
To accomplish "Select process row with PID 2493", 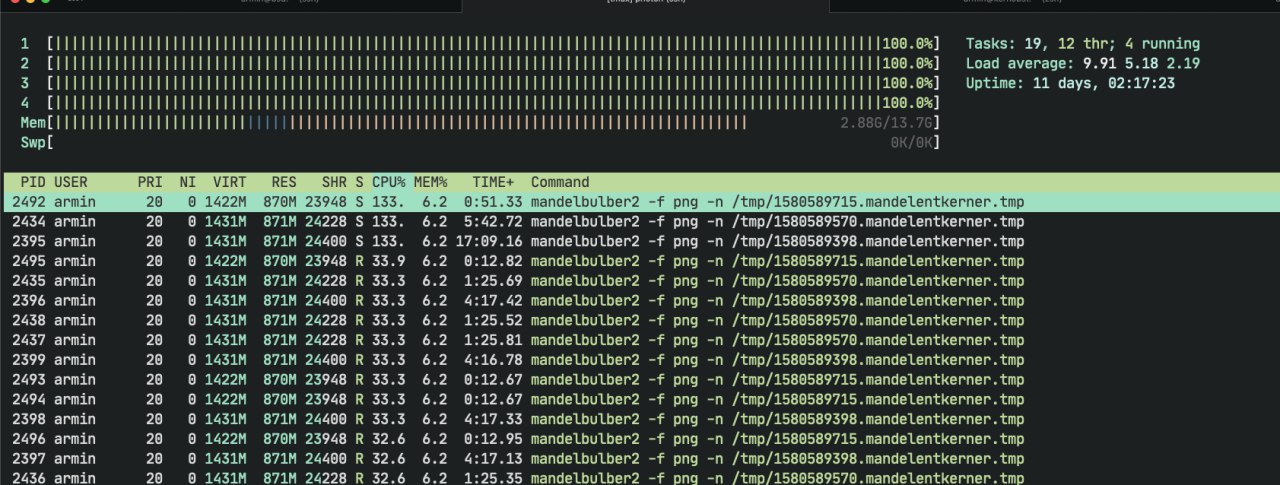I will point(640,380).
